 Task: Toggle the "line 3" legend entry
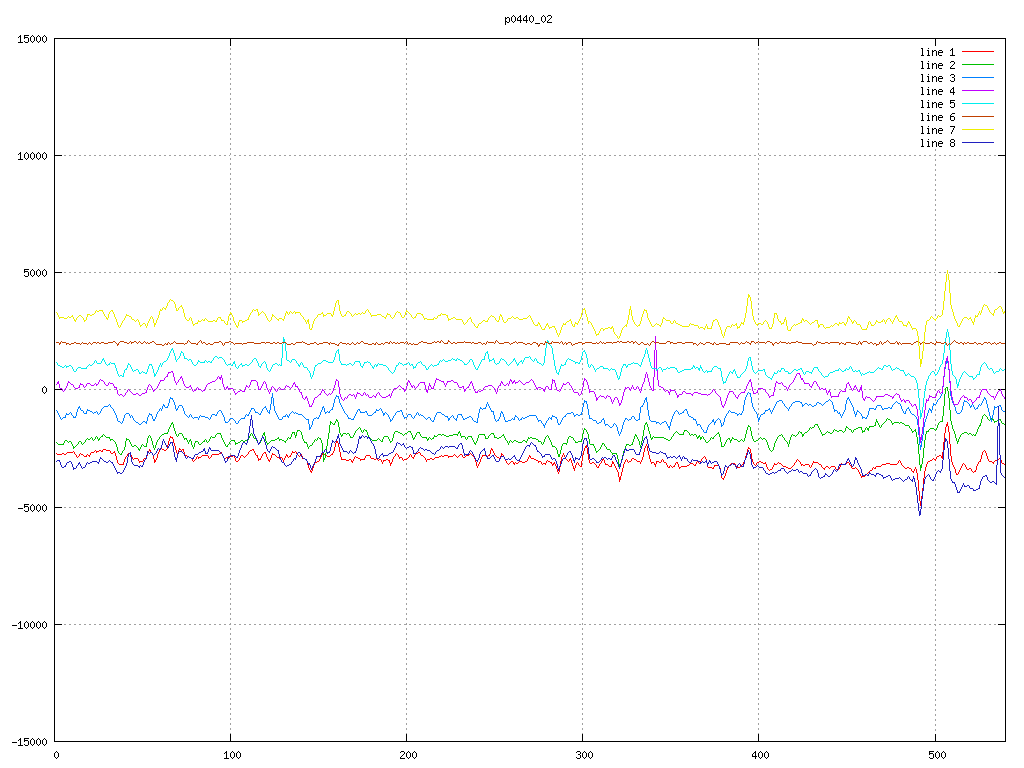[937, 78]
